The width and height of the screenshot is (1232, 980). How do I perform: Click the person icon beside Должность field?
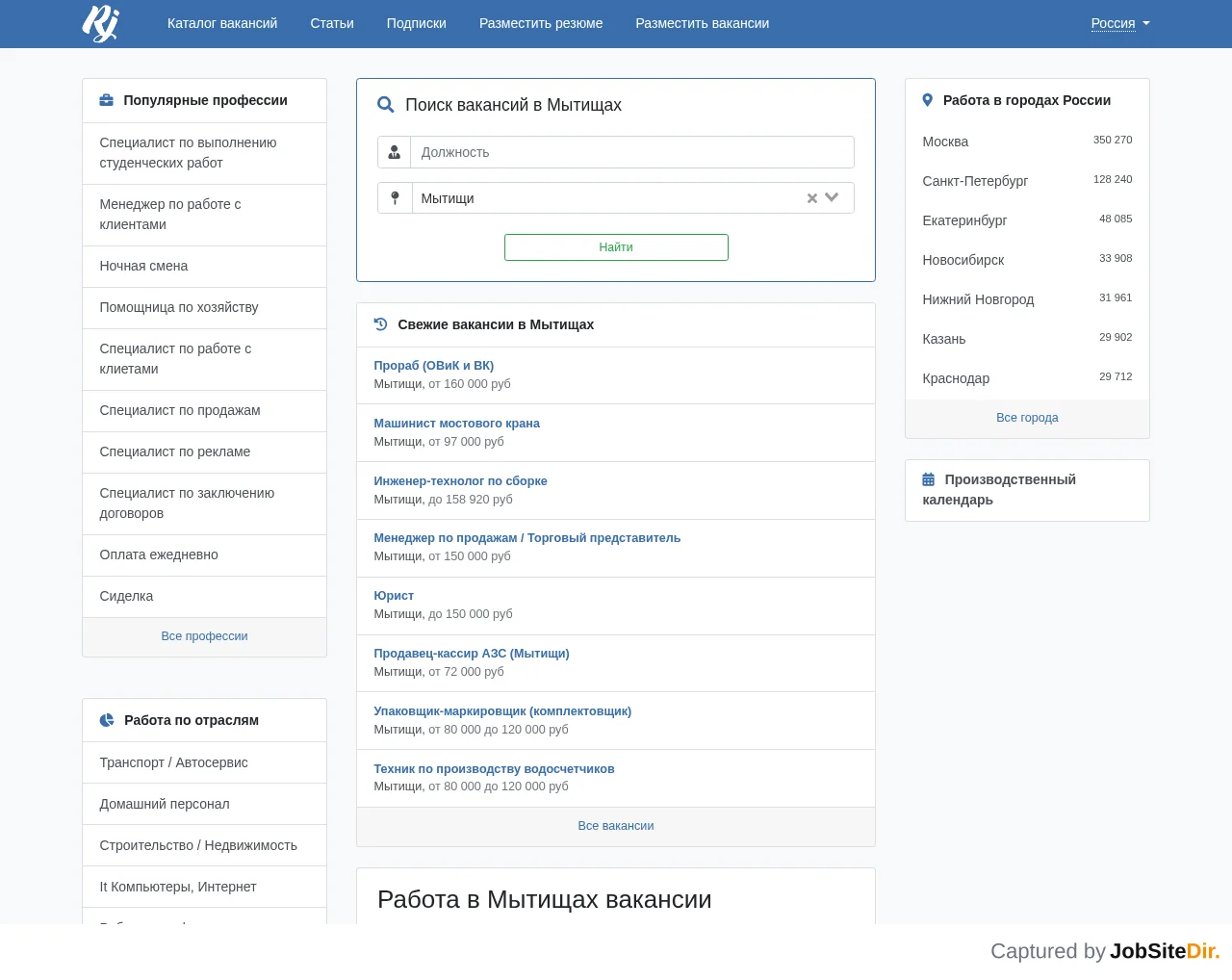395,152
